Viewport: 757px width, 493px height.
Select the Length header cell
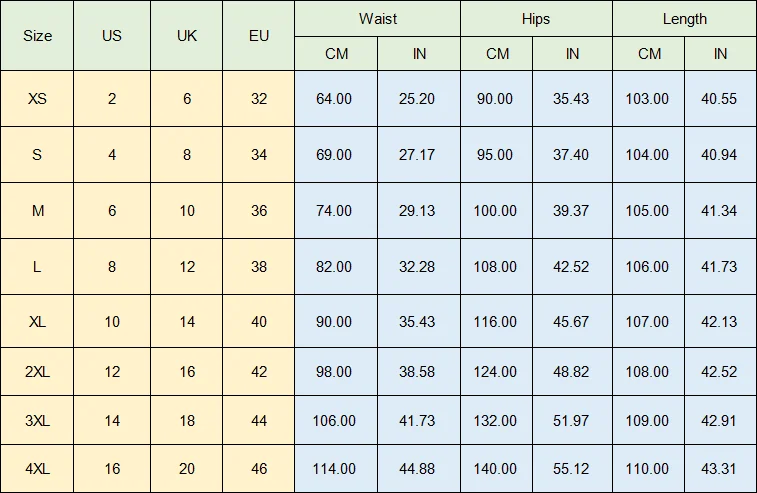click(x=684, y=19)
